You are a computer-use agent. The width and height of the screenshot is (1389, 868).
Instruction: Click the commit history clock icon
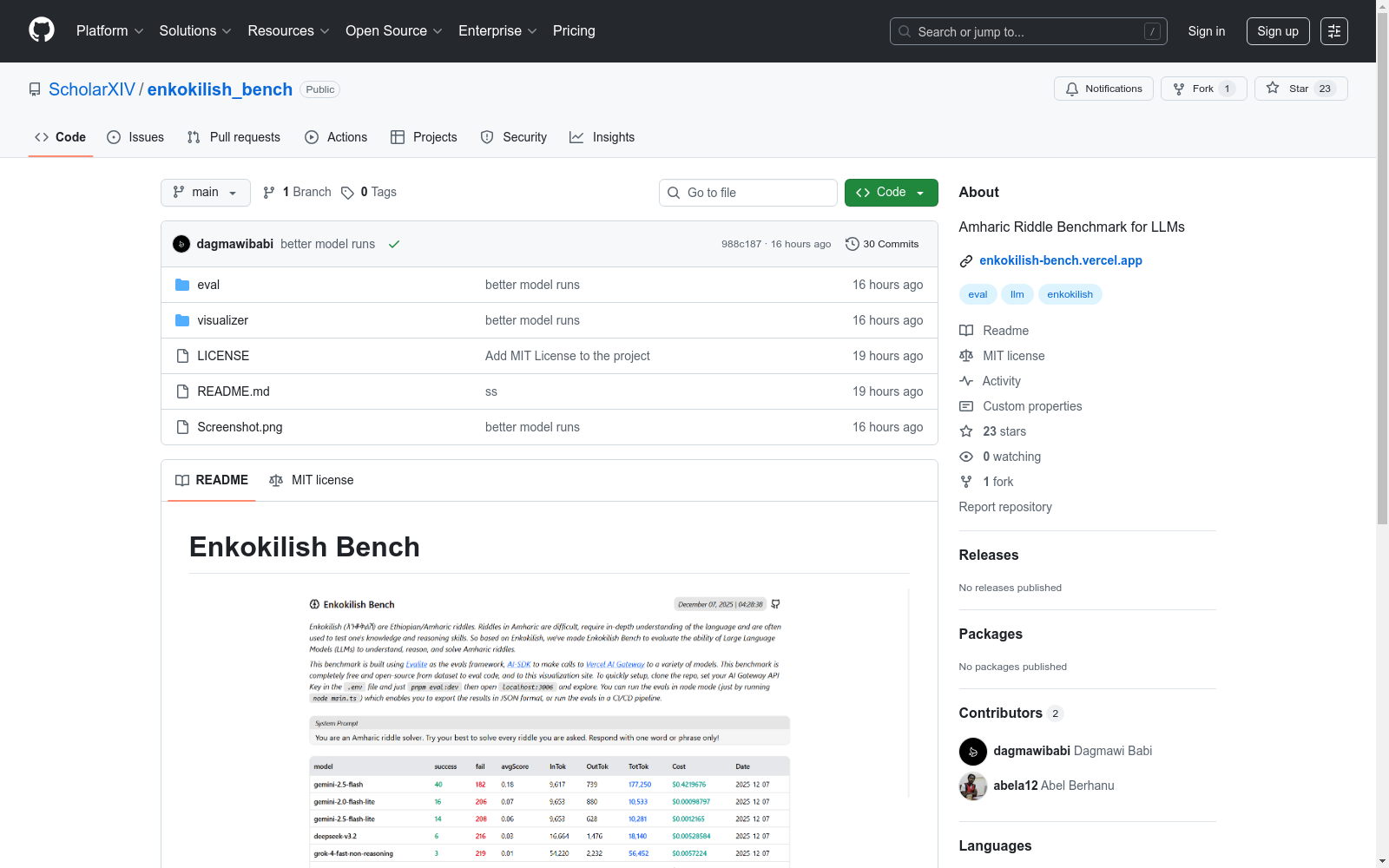point(852,244)
